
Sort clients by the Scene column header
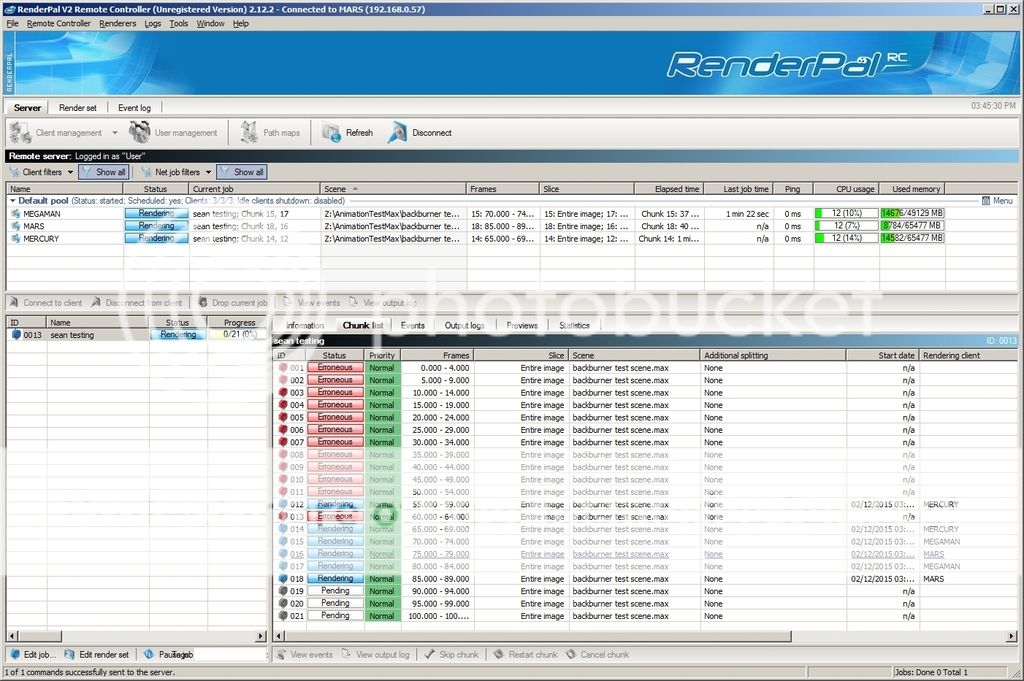[394, 189]
